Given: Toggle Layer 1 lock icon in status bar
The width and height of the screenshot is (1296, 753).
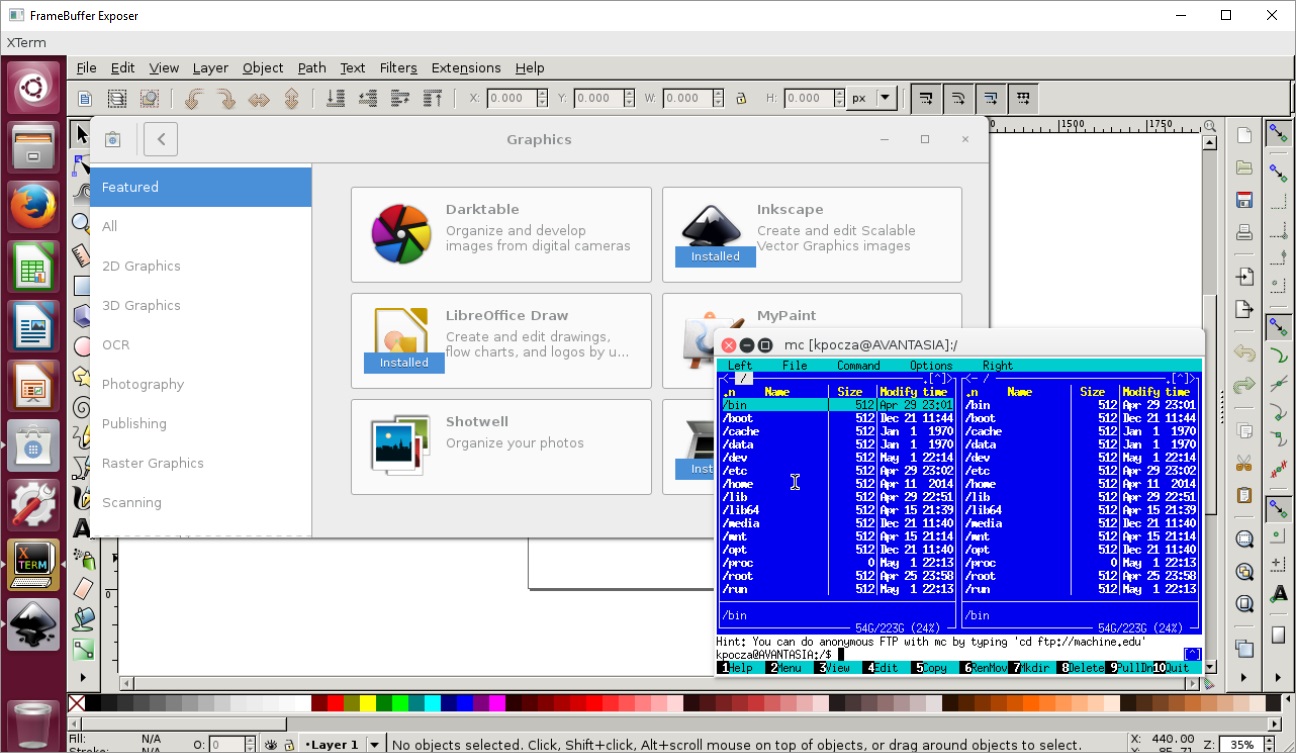Looking at the screenshot, I should pyautogui.click(x=288, y=745).
